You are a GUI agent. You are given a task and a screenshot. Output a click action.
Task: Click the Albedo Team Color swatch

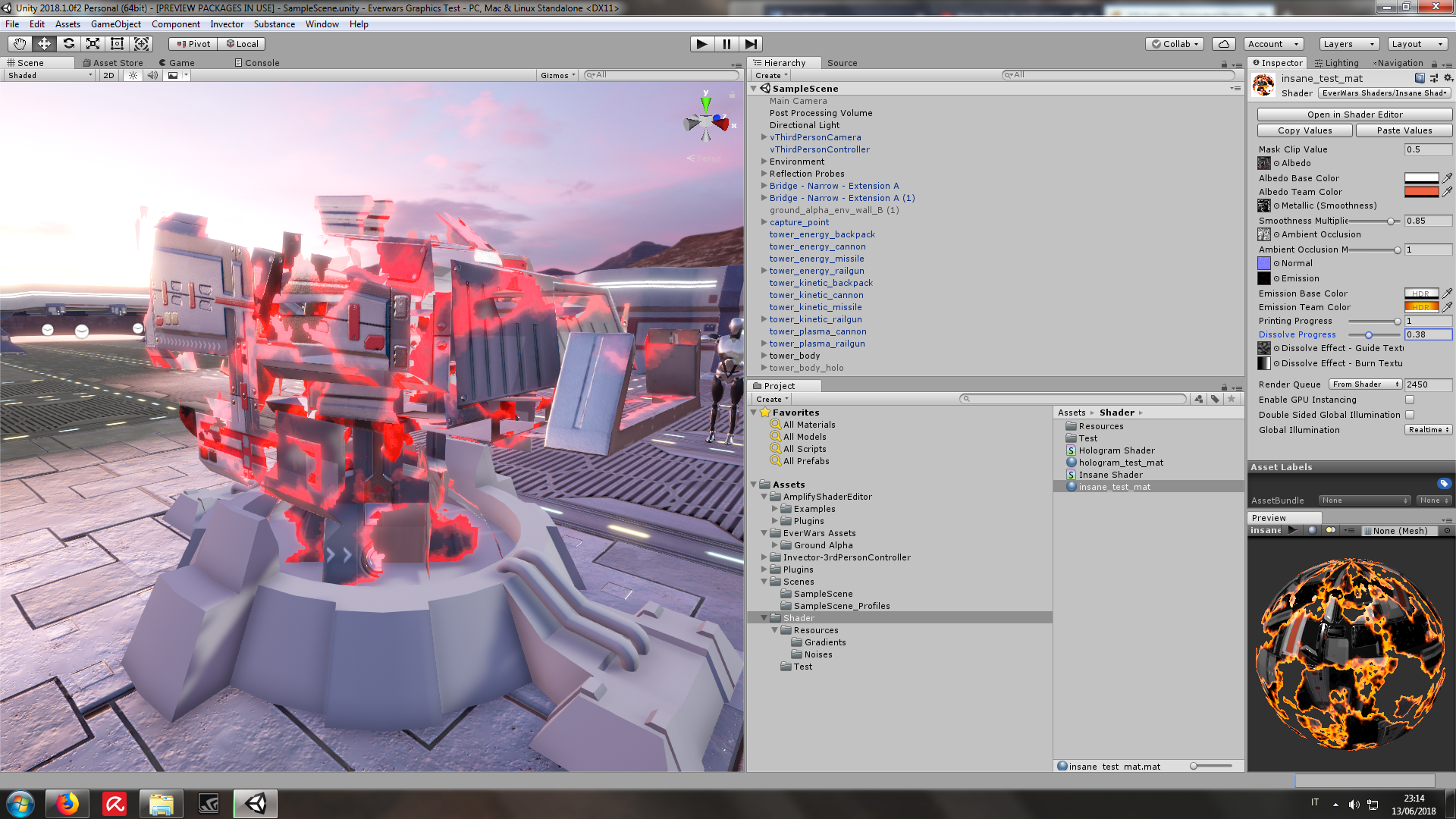pyautogui.click(x=1421, y=192)
